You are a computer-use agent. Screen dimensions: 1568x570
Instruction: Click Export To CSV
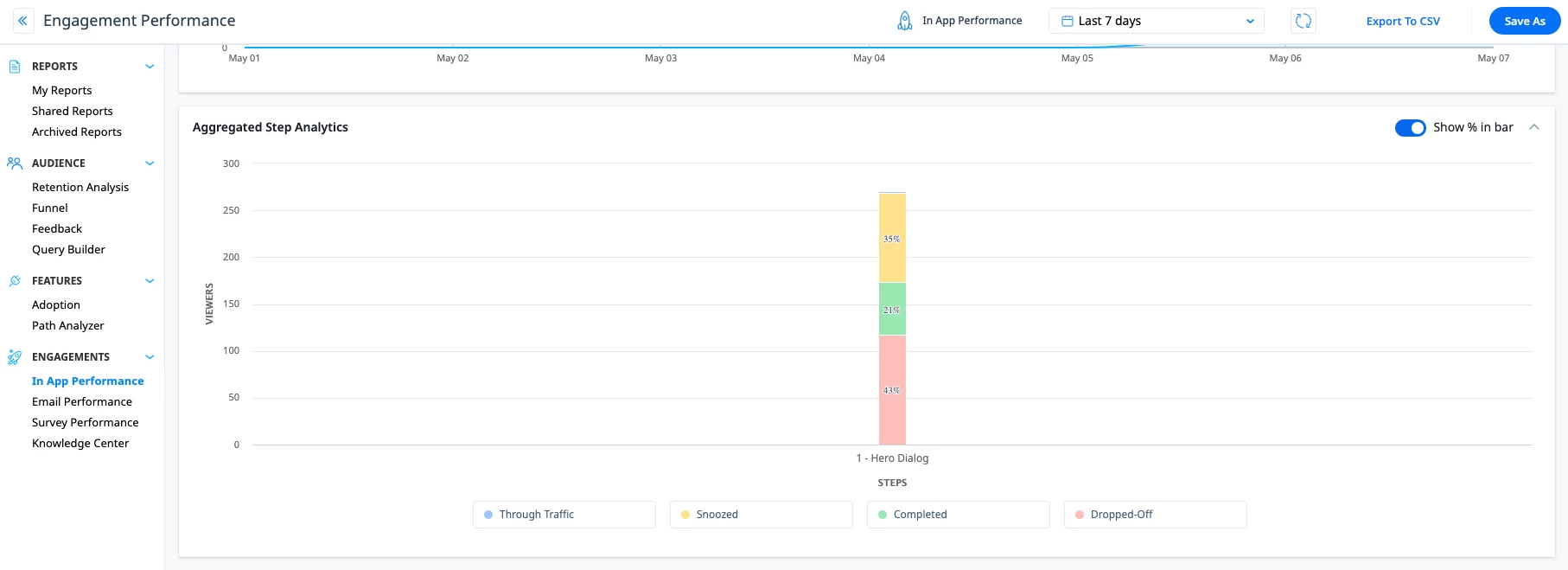click(x=1403, y=22)
